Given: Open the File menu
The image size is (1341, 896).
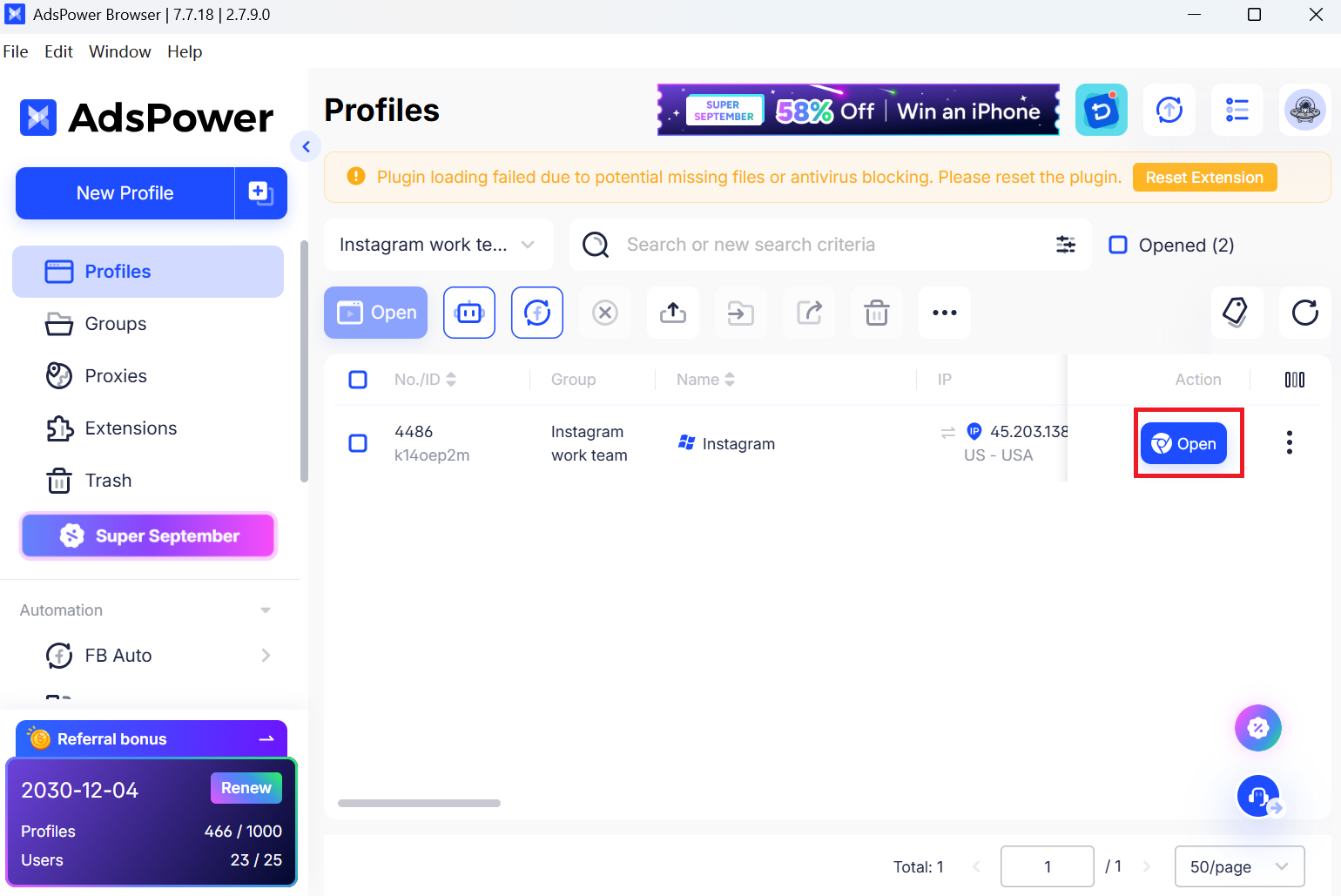Looking at the screenshot, I should 16,51.
